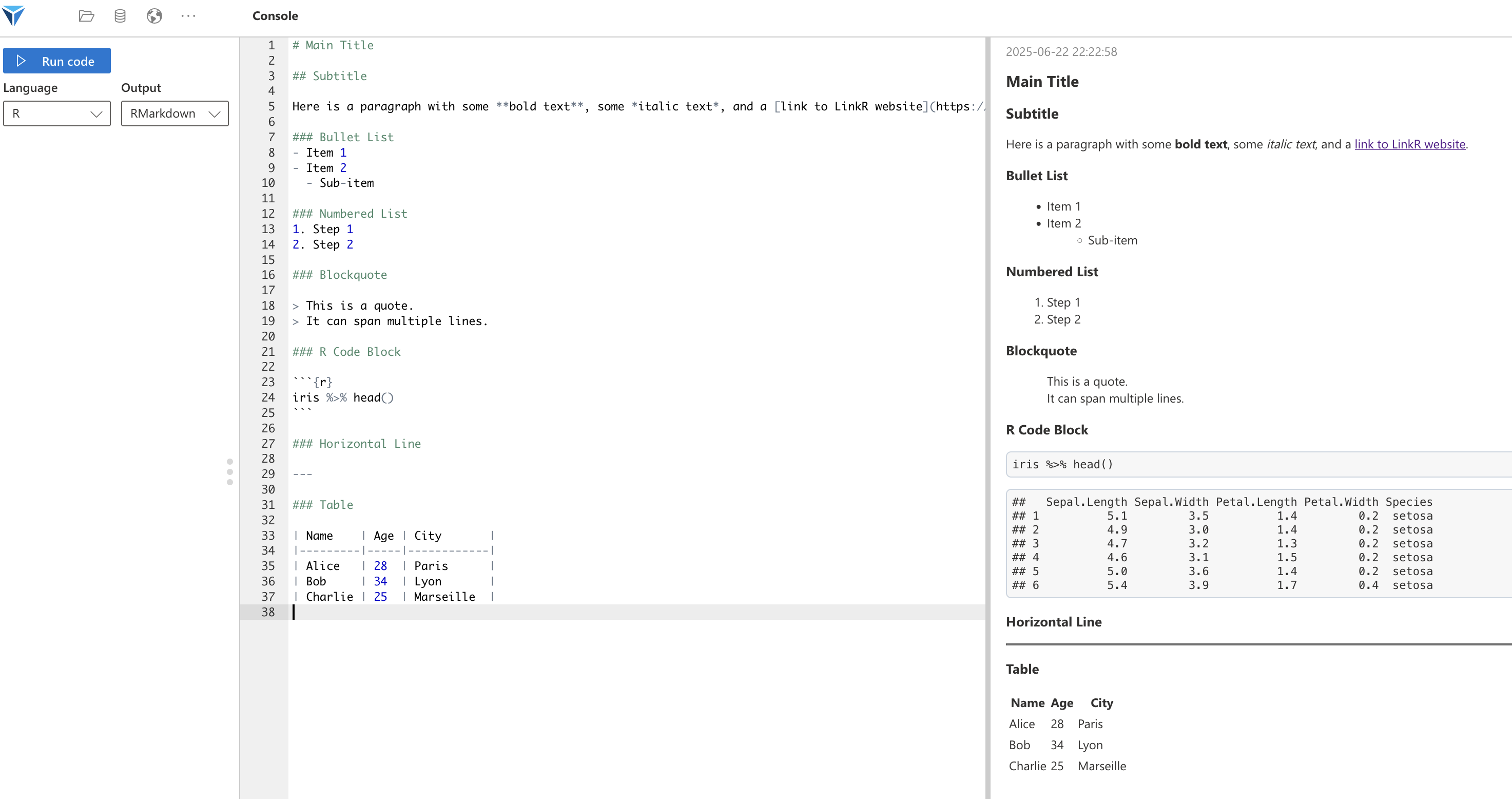1512x799 pixels.
Task: Click '### Horizontal Line' in the editor
Action: click(x=356, y=444)
